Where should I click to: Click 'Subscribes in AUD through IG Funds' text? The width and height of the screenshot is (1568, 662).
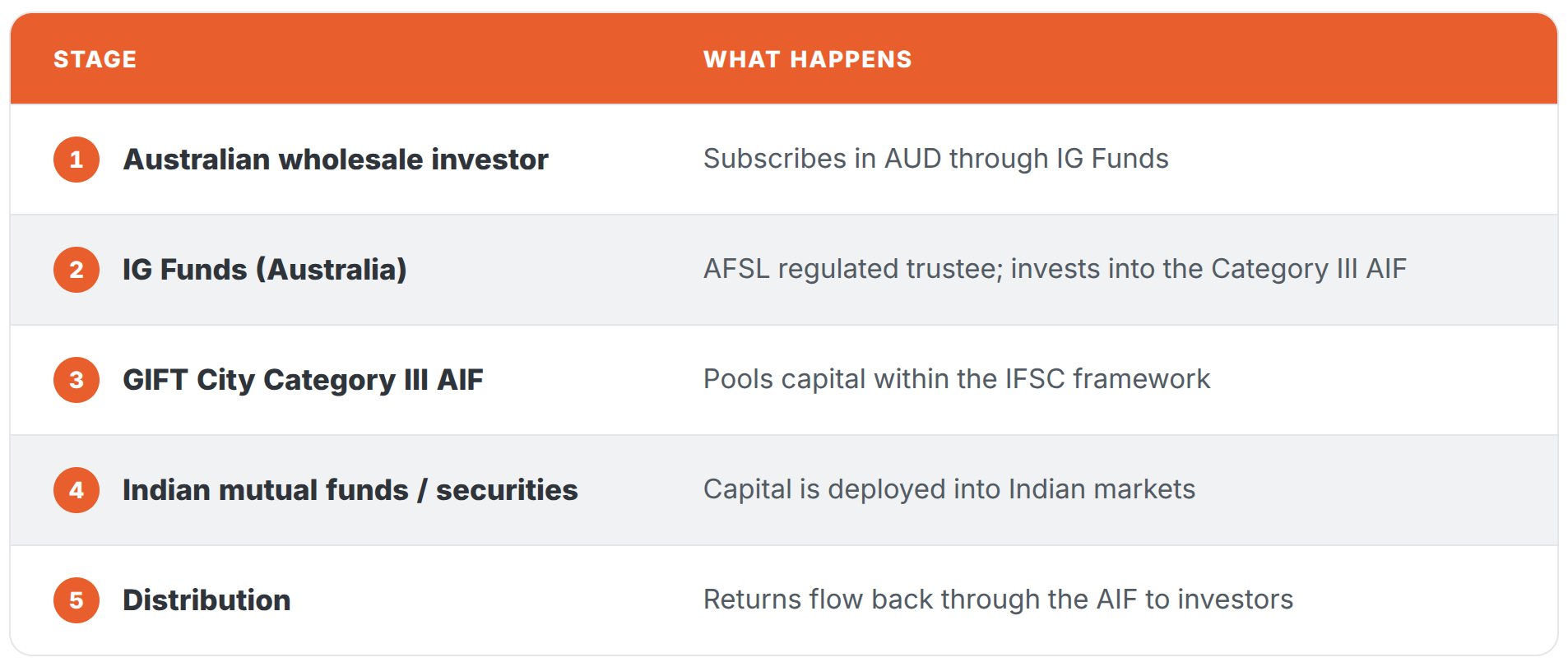[936, 159]
